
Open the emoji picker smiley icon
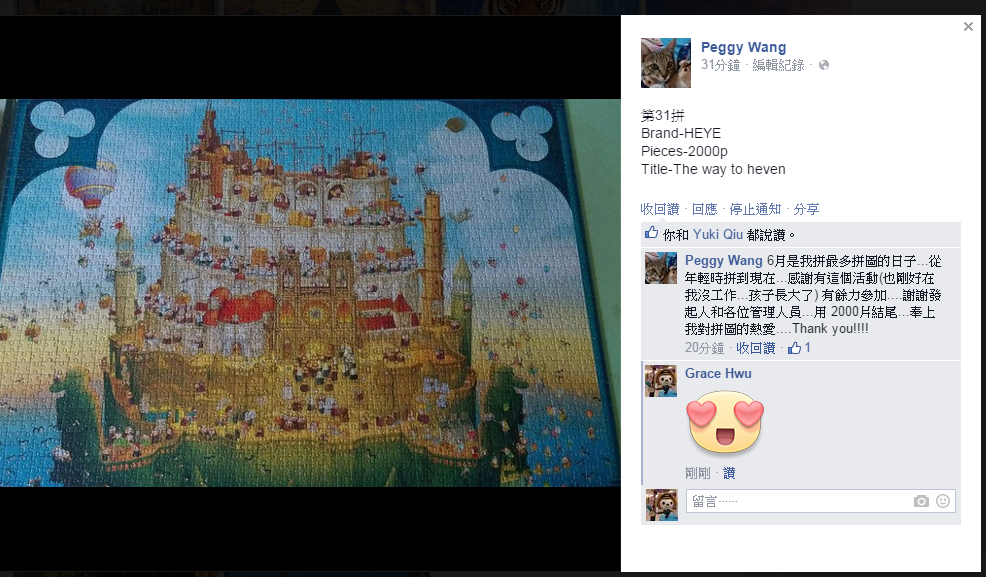click(x=943, y=501)
